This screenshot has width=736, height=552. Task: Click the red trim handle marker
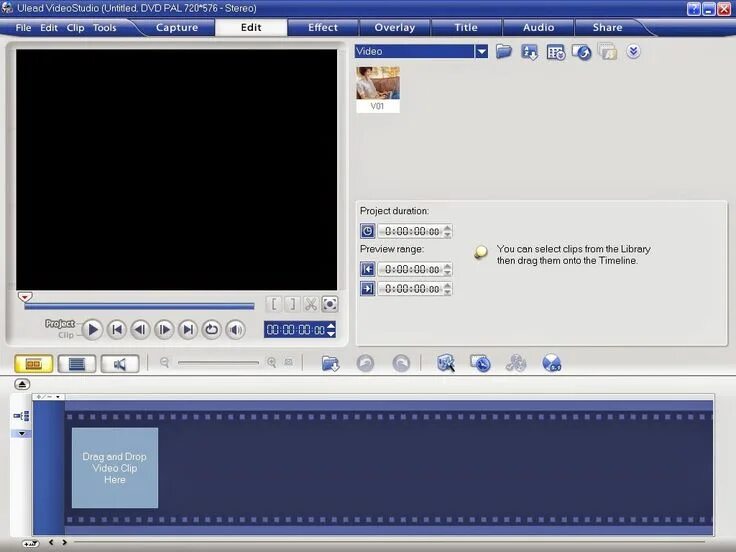25,297
